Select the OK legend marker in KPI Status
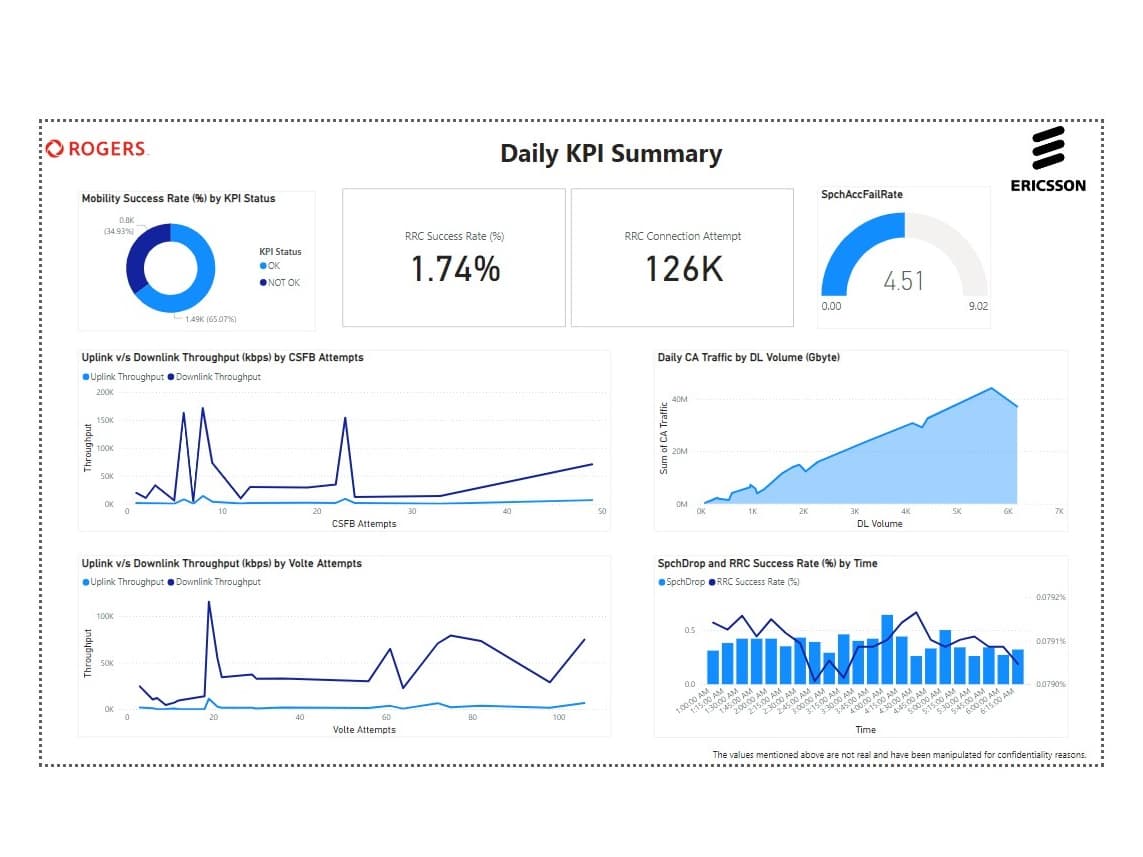This screenshot has width=1143, height=857. tap(263, 266)
